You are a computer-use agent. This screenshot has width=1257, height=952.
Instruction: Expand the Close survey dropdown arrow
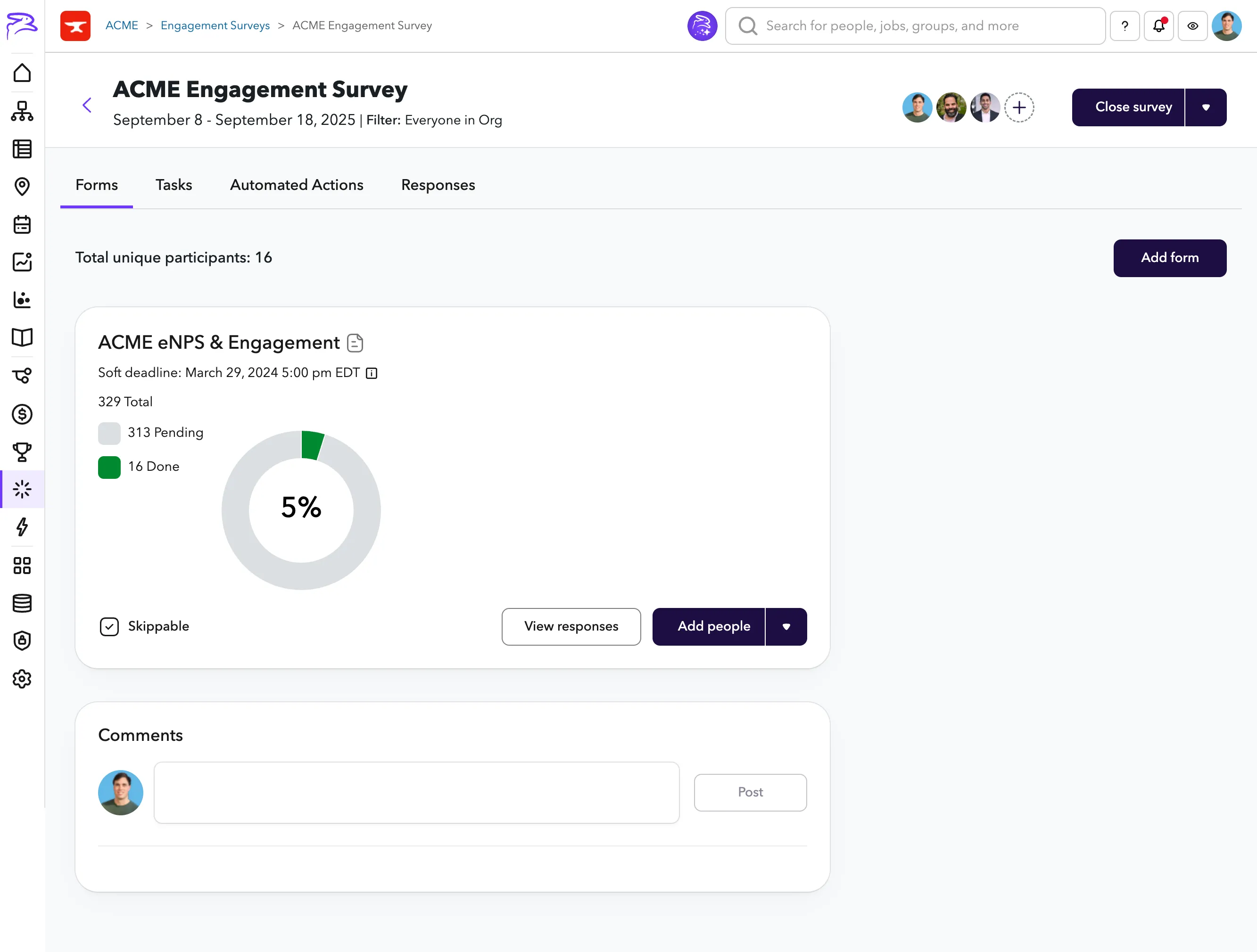click(x=1206, y=107)
